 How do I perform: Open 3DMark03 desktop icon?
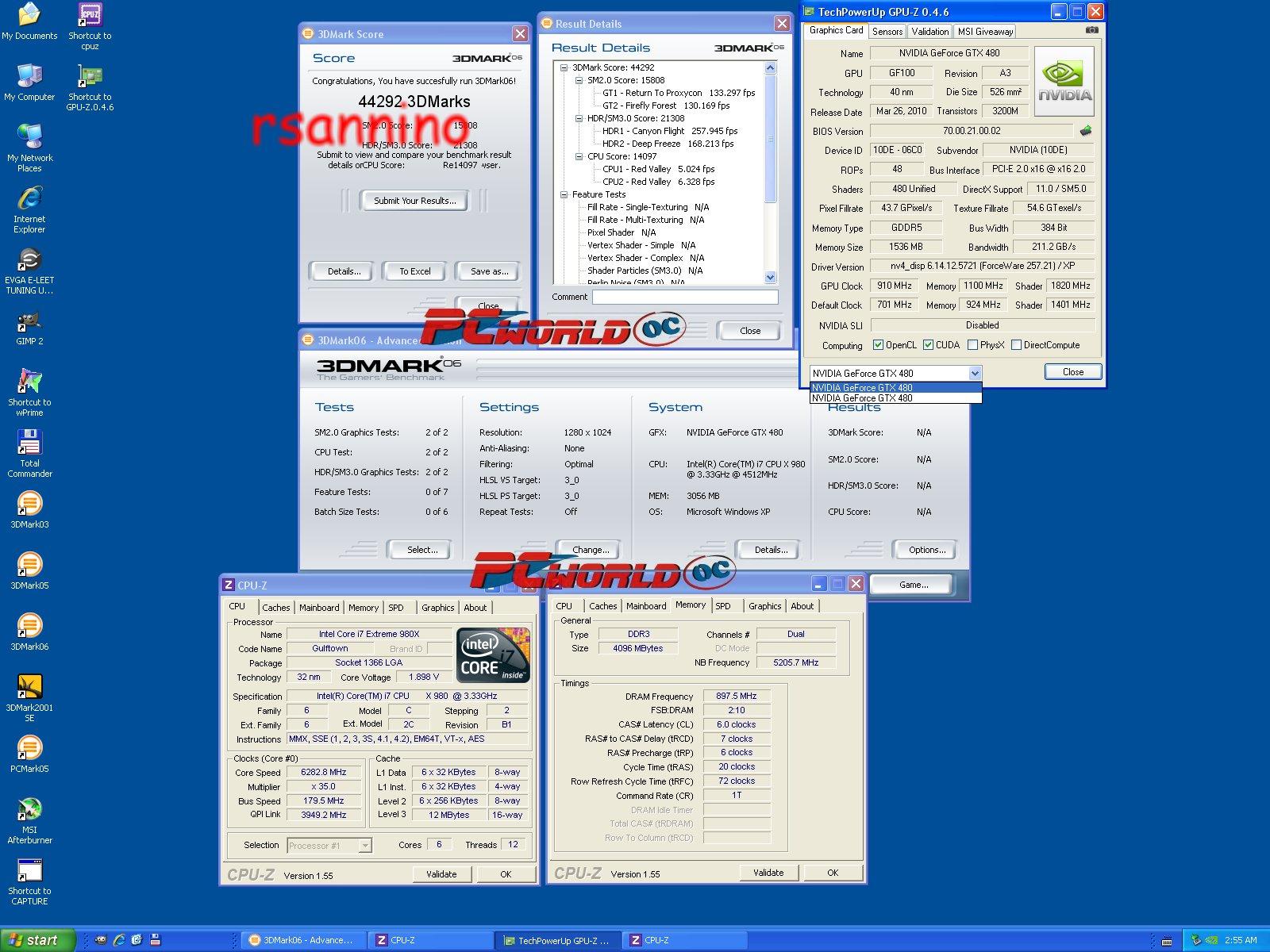pos(29,510)
